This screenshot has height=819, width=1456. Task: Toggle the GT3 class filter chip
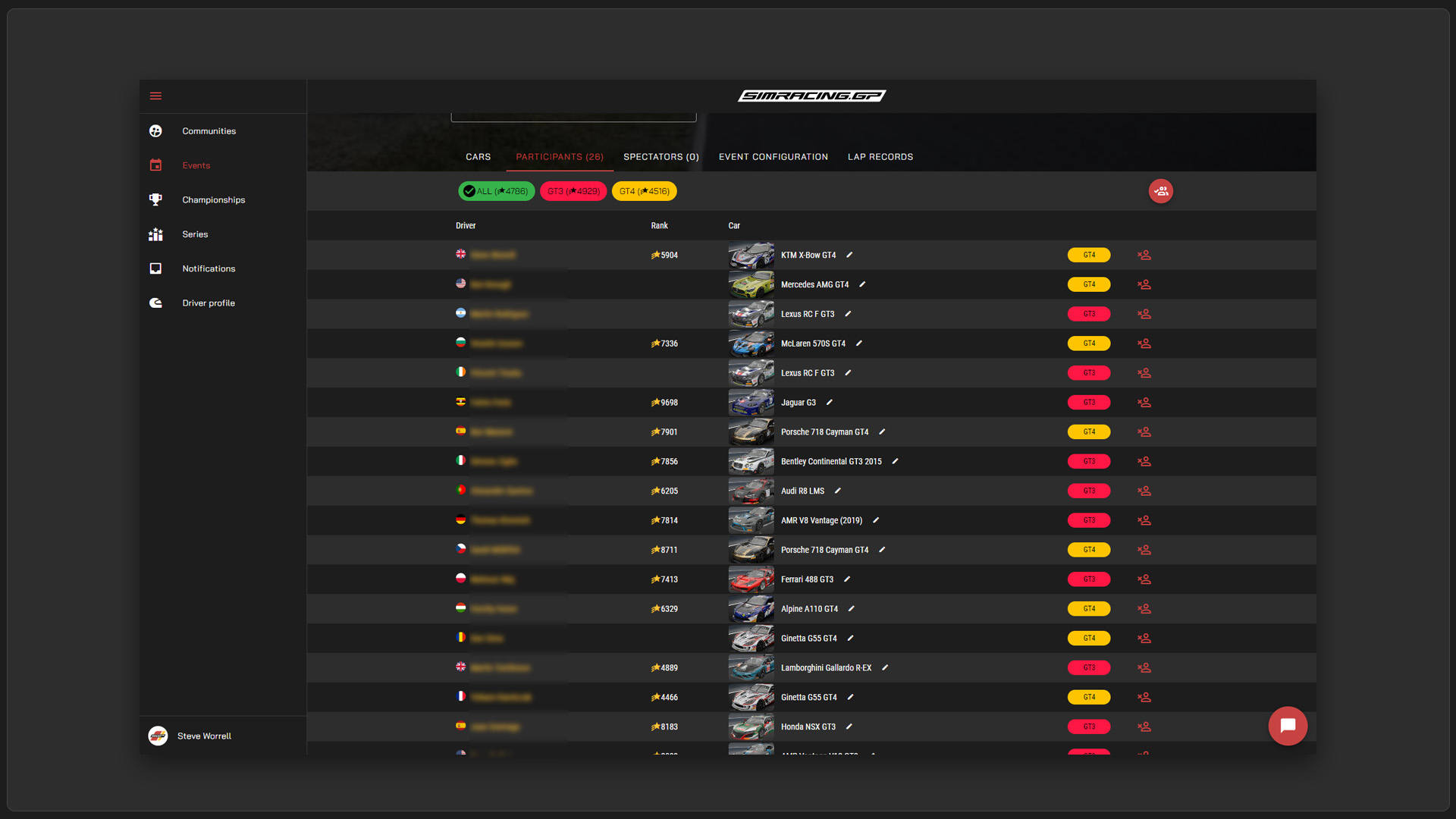click(x=573, y=191)
